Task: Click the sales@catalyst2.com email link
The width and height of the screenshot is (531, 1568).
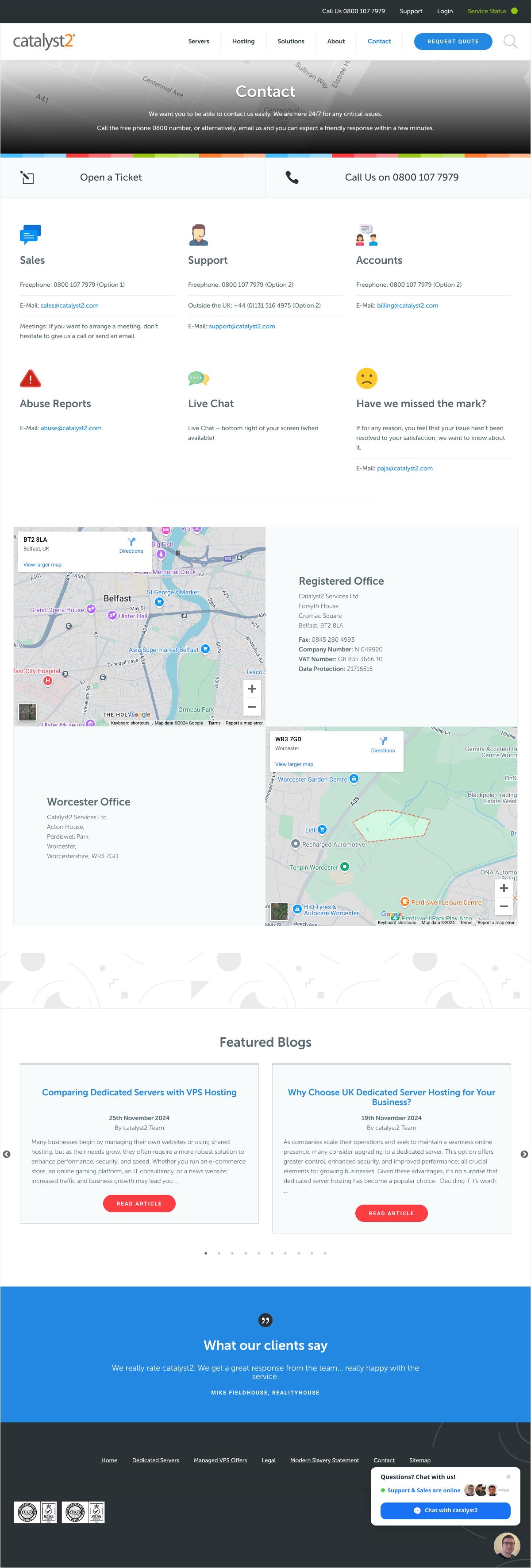Action: click(x=69, y=305)
